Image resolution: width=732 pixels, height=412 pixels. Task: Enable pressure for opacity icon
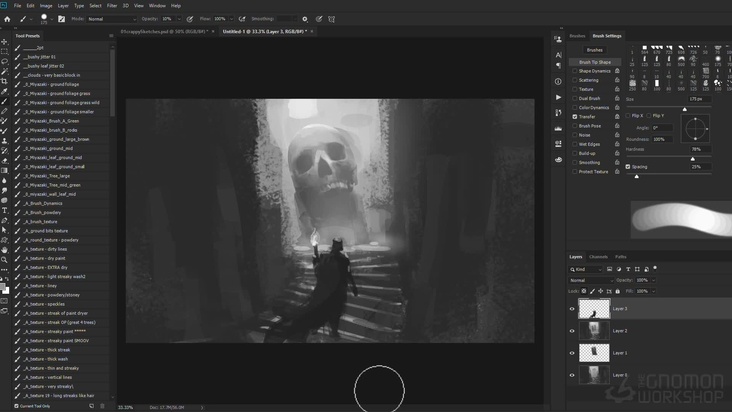tap(190, 19)
